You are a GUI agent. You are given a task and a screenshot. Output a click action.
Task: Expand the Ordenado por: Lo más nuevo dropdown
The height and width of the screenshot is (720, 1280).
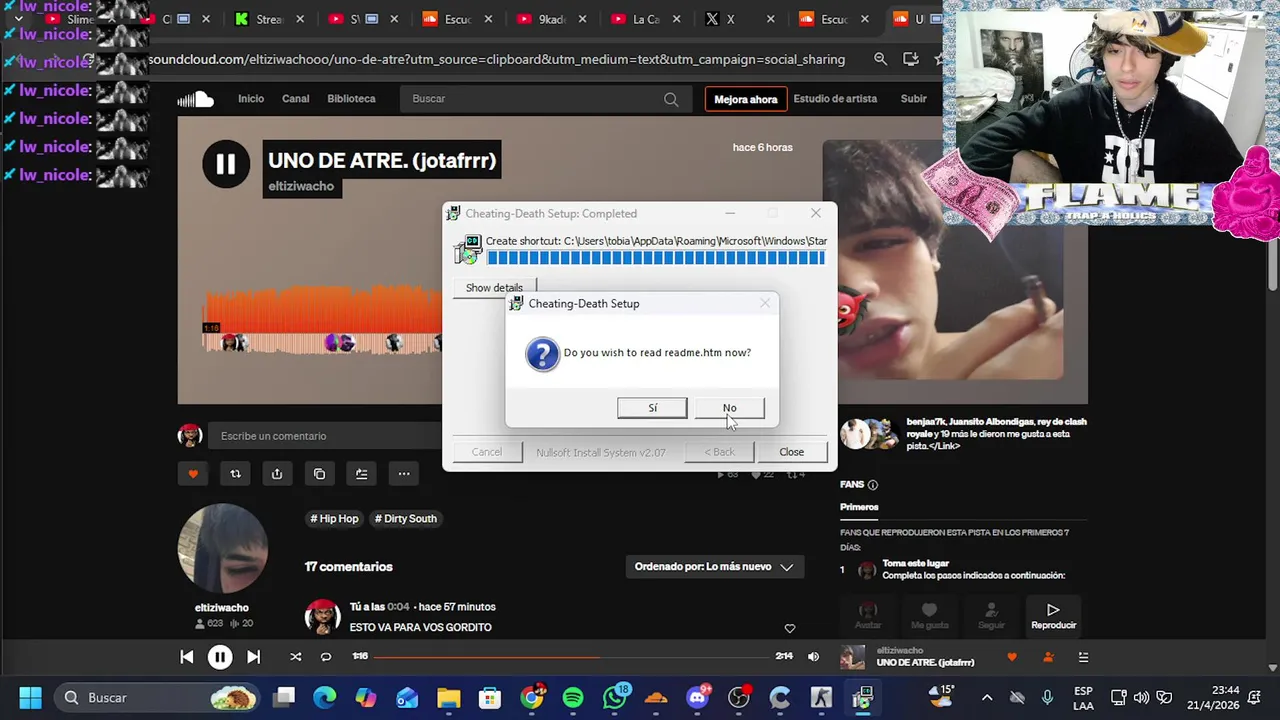(x=713, y=567)
